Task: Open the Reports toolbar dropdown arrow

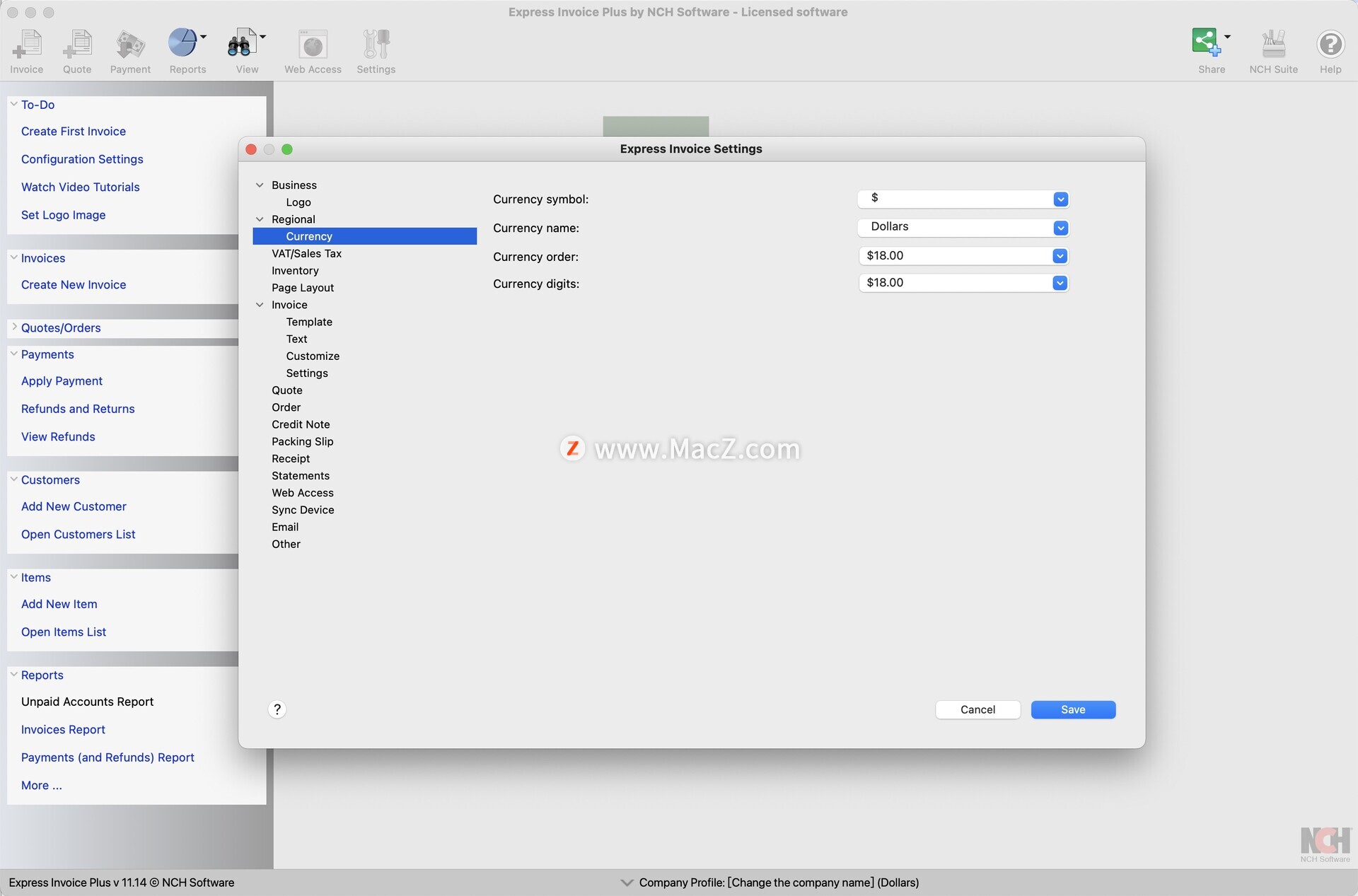Action: point(204,36)
